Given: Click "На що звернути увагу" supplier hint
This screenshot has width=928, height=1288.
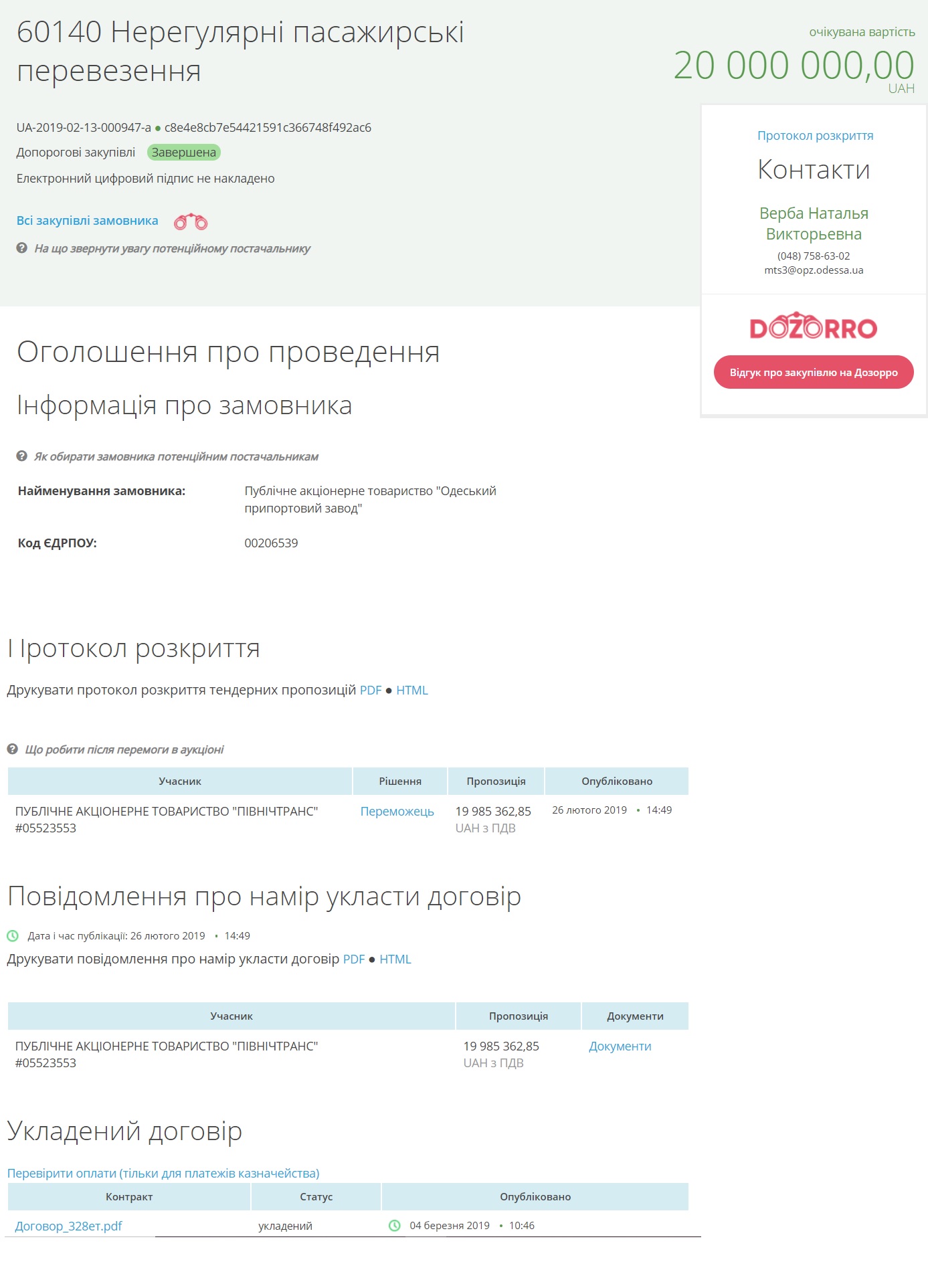Looking at the screenshot, I should (x=173, y=248).
